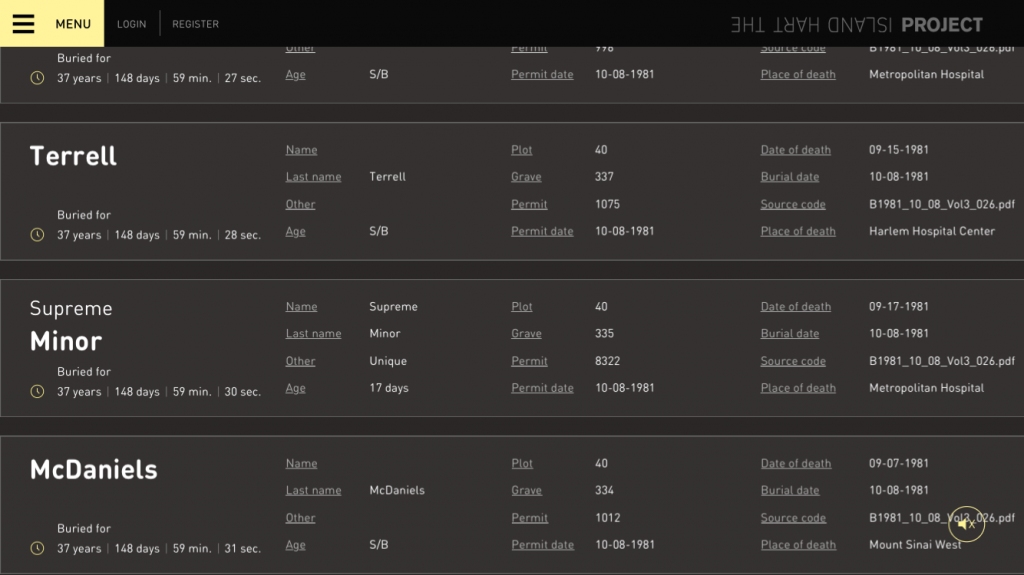Open the hamburger MENU button

coord(51,24)
